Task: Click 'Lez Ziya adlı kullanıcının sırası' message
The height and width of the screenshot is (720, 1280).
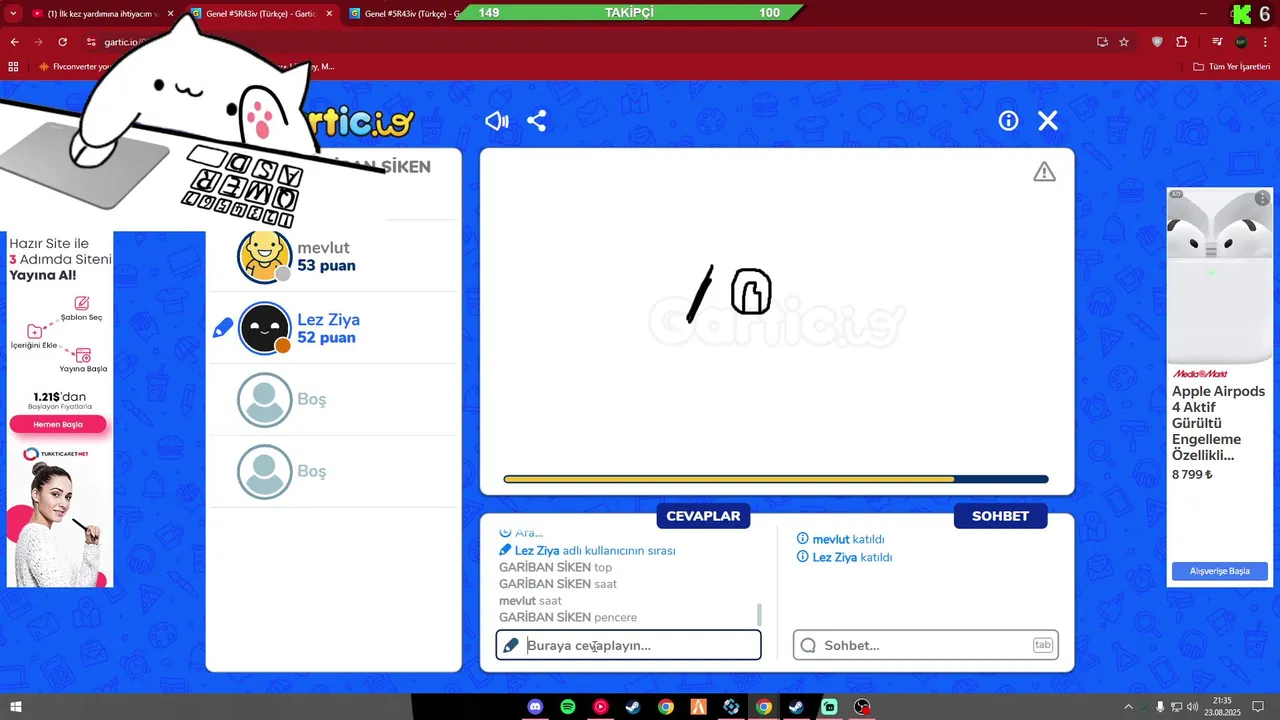Action: point(595,551)
